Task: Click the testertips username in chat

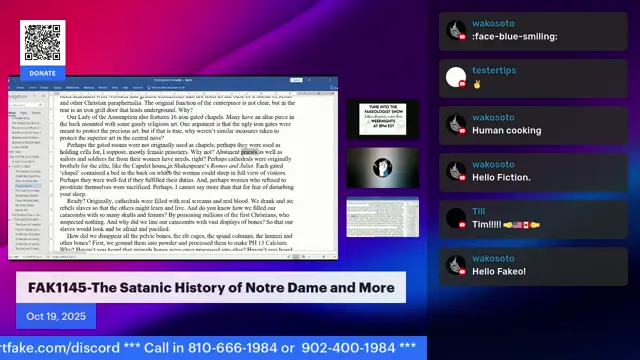Action: 494,70
